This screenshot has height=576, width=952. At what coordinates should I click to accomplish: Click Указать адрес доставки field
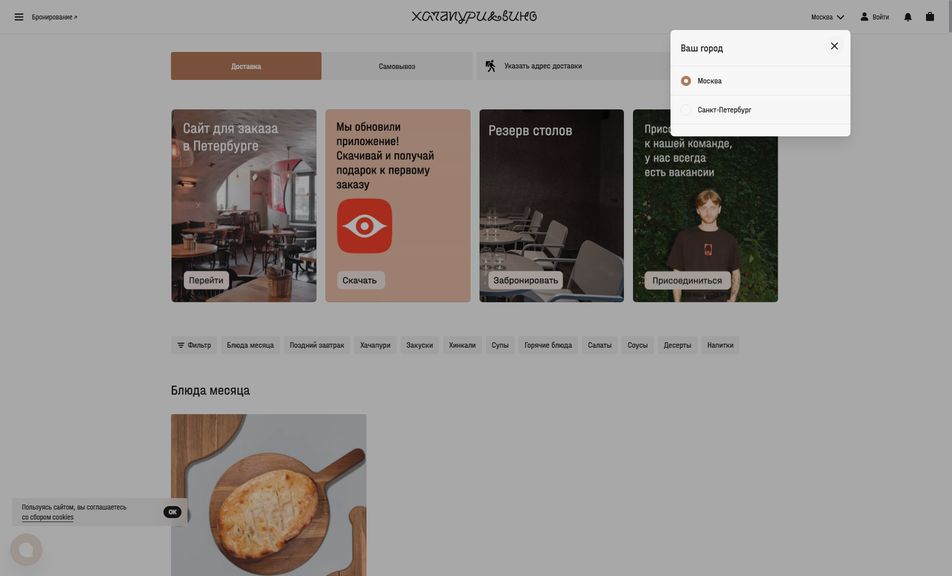(x=573, y=66)
